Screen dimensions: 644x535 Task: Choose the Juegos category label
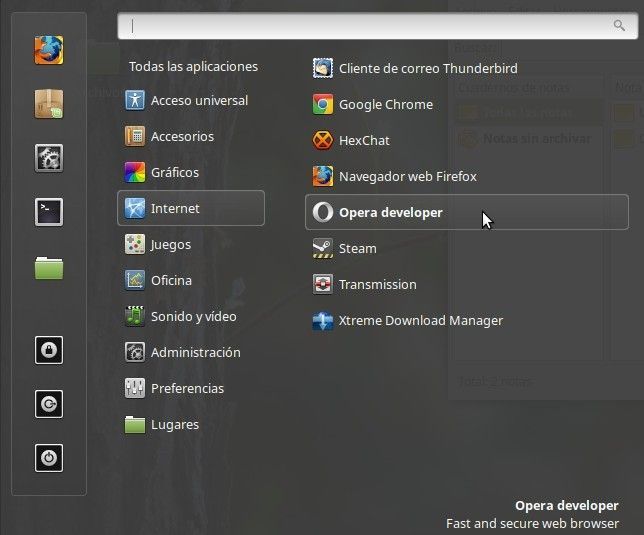pyautogui.click(x=170, y=245)
